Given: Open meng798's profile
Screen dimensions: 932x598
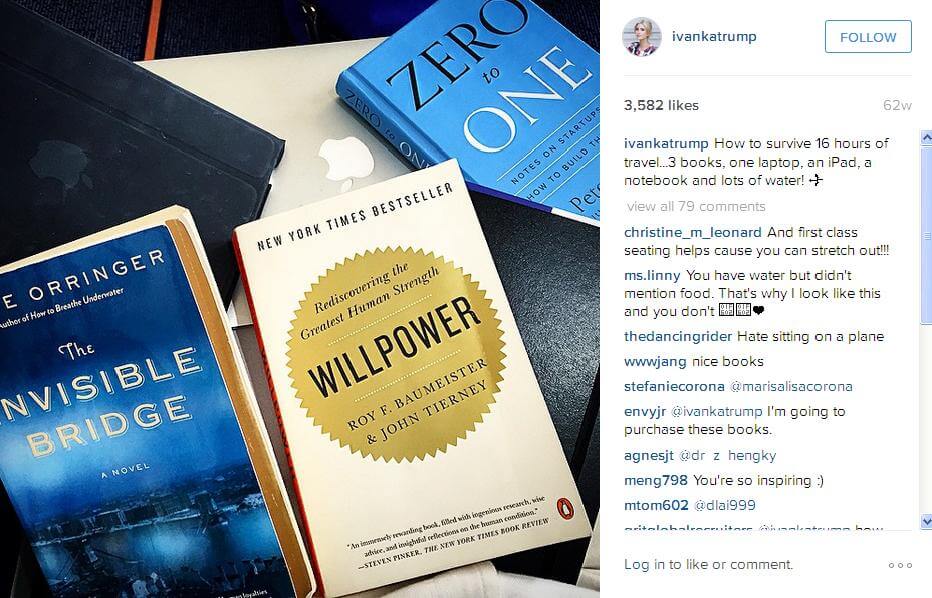Looking at the screenshot, I should coord(656,480).
